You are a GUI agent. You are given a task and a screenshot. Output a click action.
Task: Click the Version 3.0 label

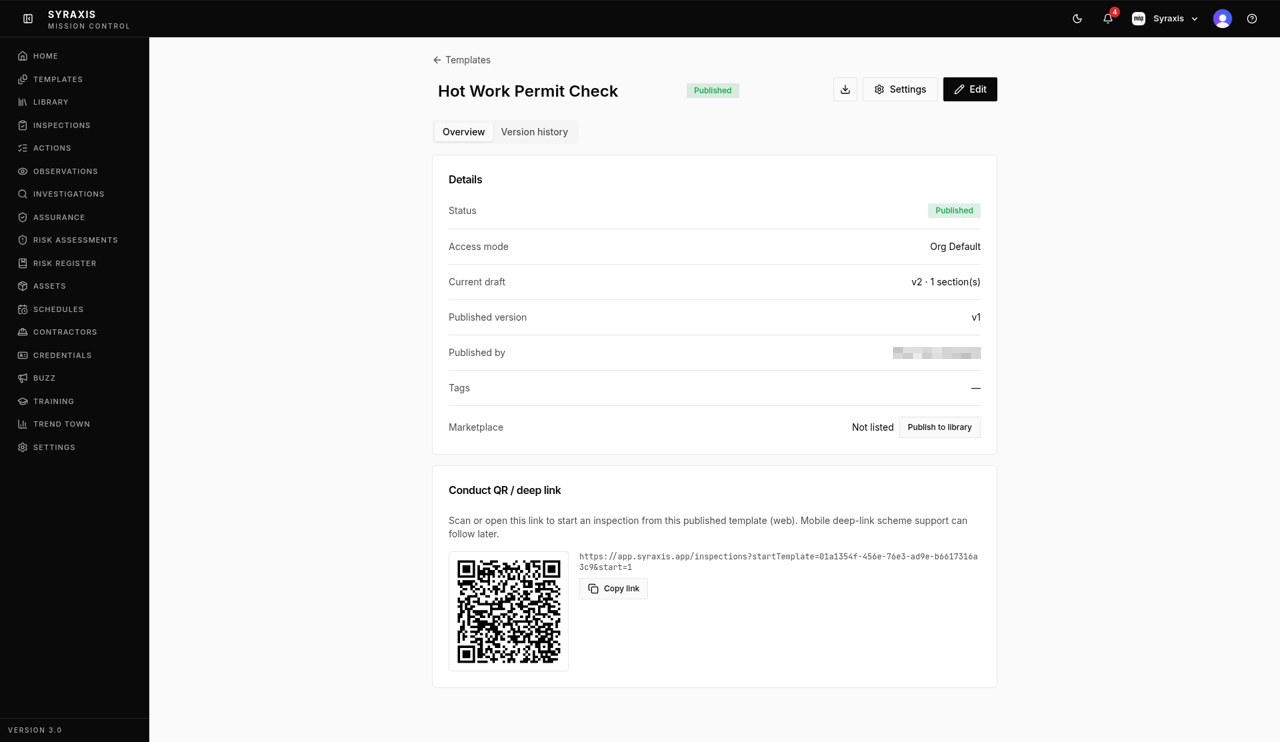[x=35, y=730]
